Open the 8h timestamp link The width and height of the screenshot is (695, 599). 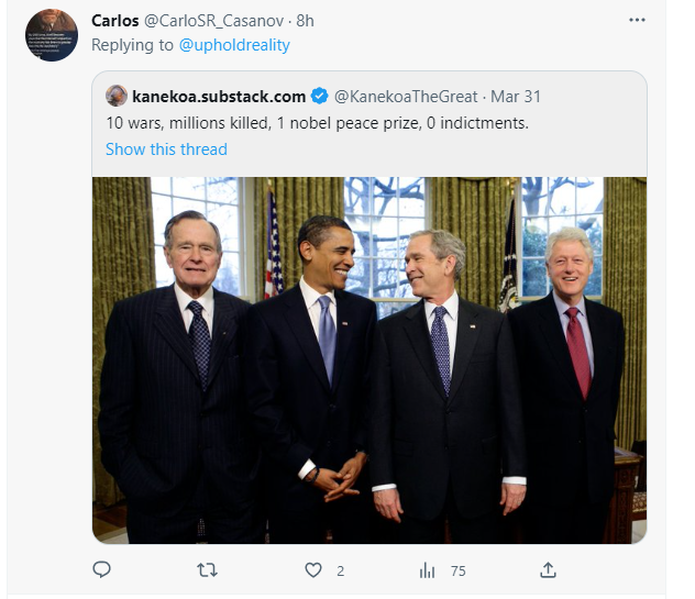[306, 20]
